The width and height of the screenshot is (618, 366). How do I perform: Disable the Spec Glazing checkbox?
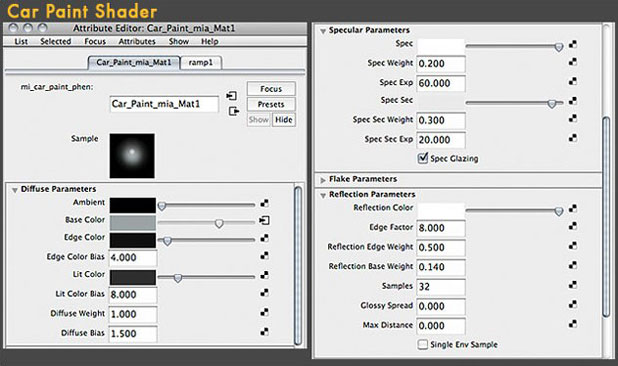[423, 158]
